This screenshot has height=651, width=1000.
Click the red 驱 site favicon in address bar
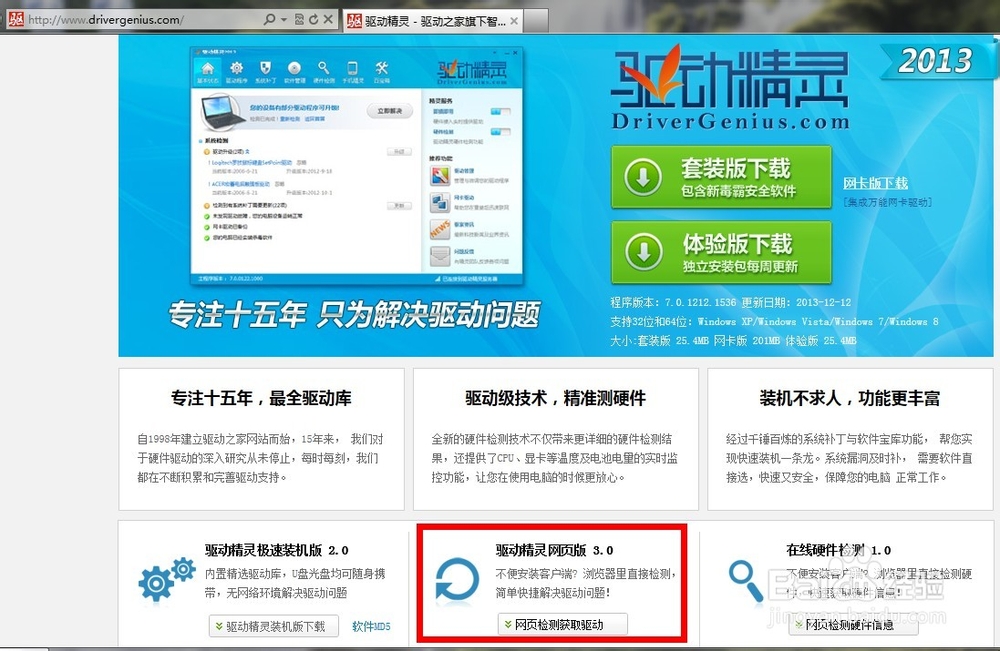tap(16, 19)
